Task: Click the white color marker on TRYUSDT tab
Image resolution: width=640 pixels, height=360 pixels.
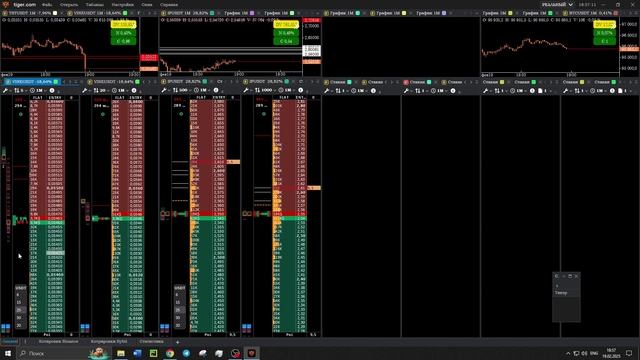Action: [x=55, y=13]
